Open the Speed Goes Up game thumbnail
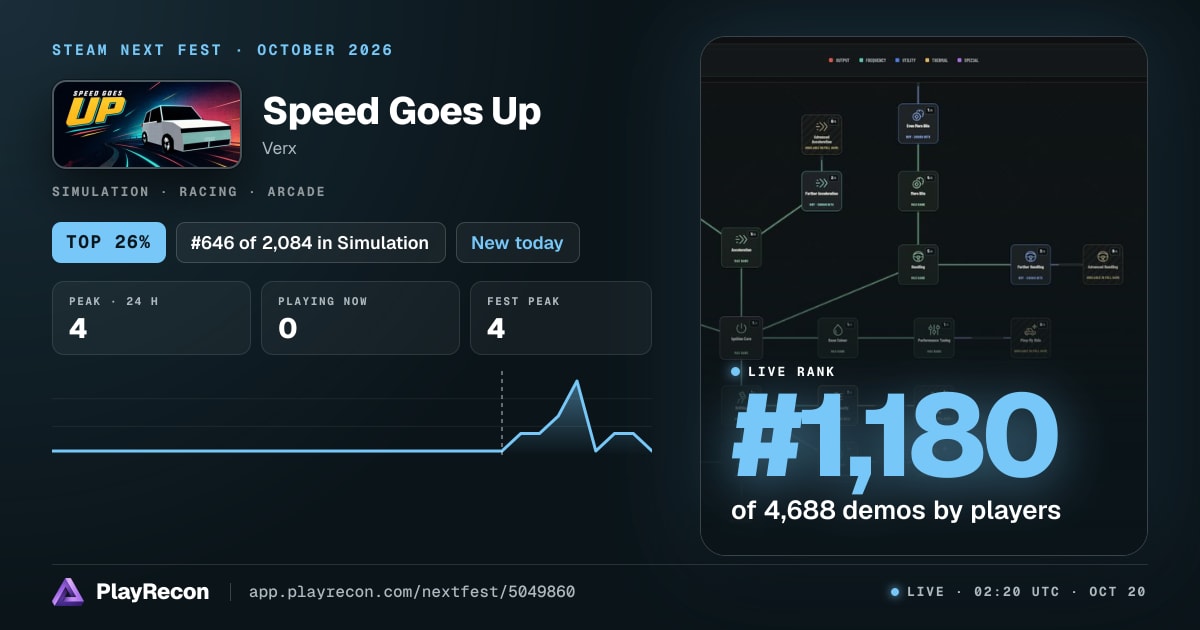The width and height of the screenshot is (1200, 630). point(147,124)
